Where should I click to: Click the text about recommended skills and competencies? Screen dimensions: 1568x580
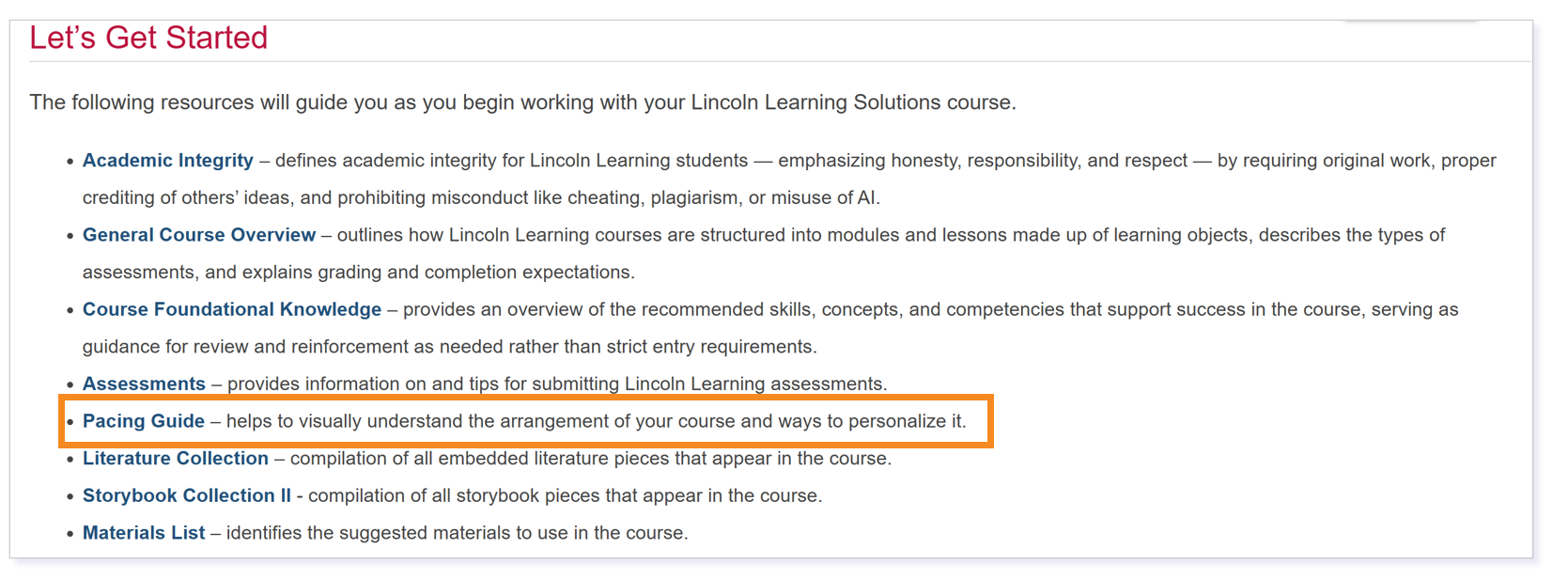pyautogui.click(x=770, y=328)
